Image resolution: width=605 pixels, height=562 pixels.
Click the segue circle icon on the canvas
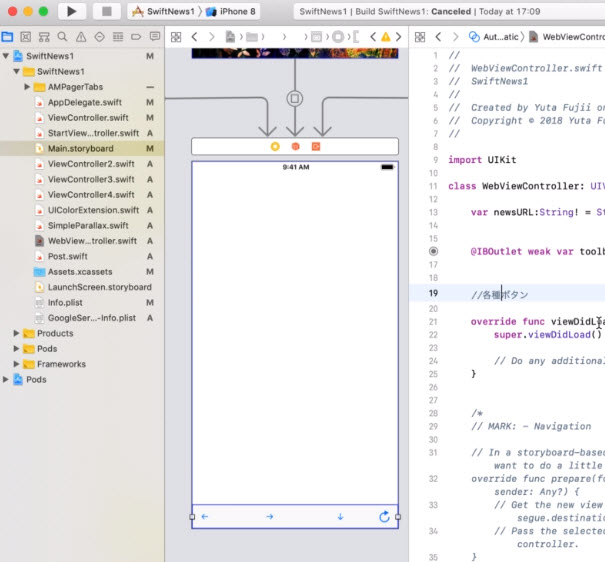(295, 99)
